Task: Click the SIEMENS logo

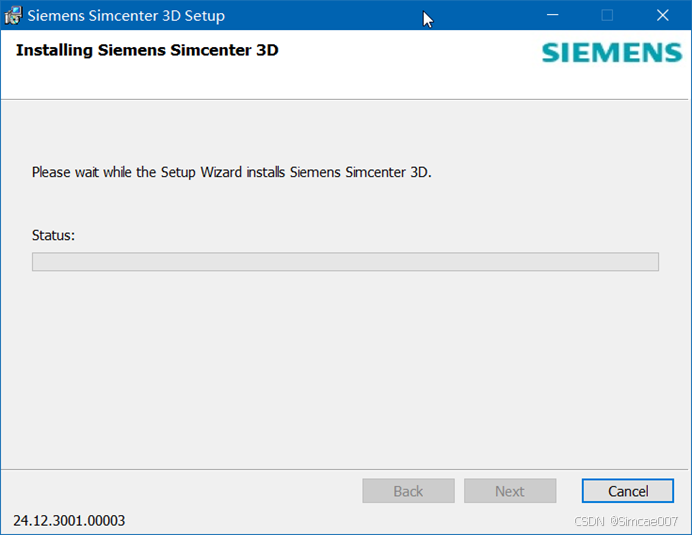Action: click(612, 53)
